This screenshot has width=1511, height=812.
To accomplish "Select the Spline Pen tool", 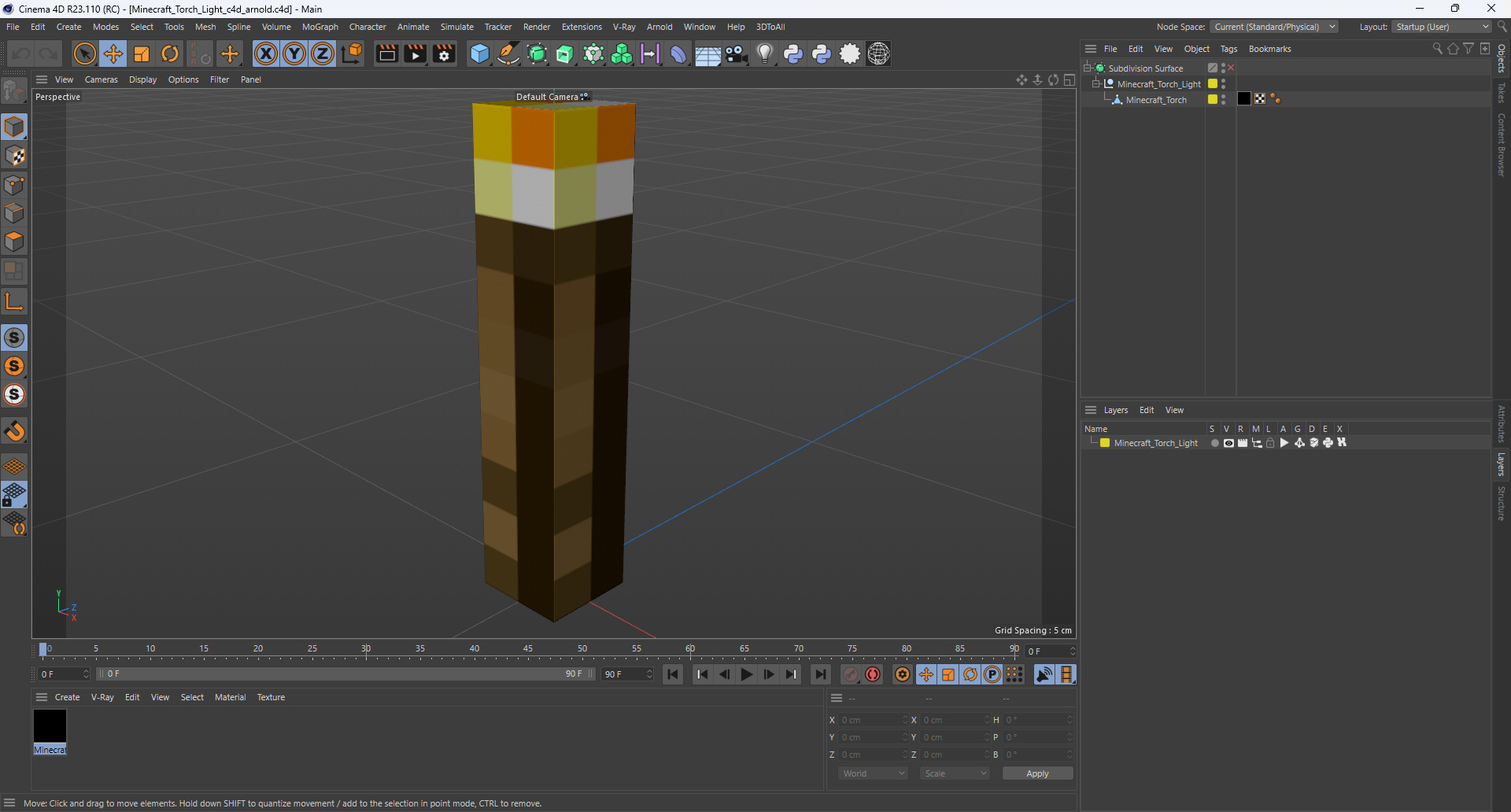I will pos(508,54).
